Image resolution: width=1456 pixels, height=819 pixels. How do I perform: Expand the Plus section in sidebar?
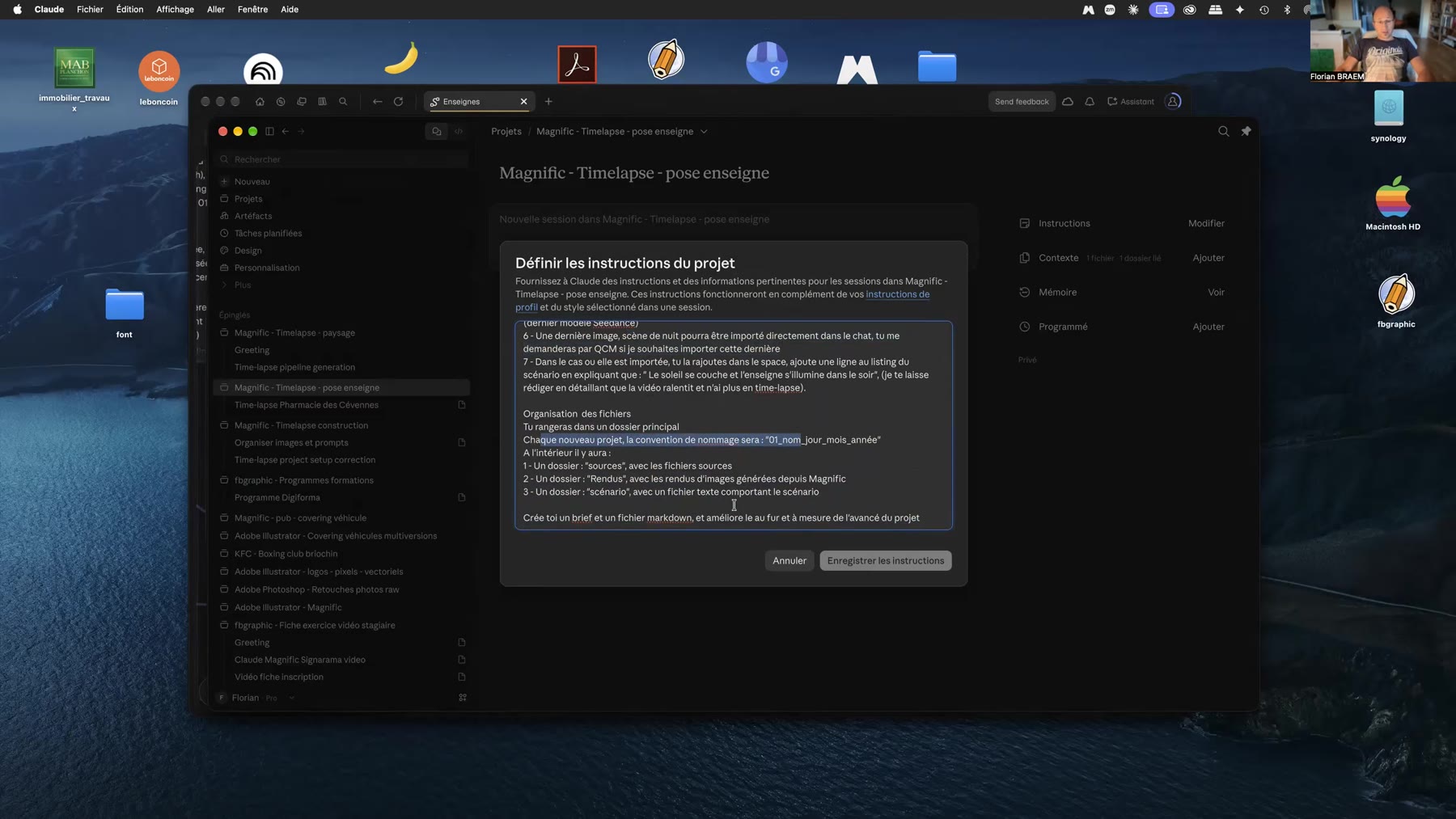coord(243,285)
